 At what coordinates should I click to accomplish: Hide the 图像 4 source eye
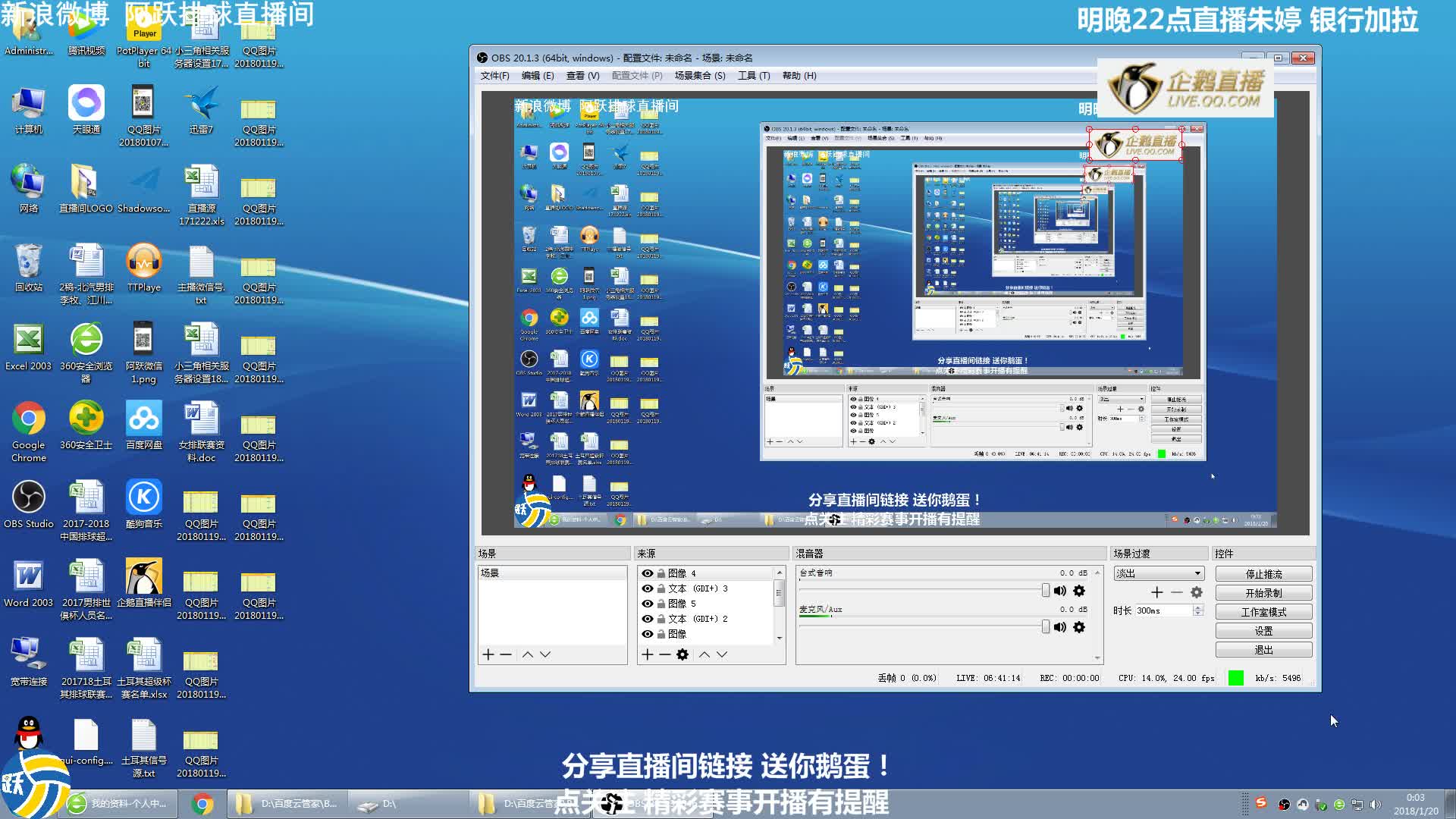(x=648, y=573)
